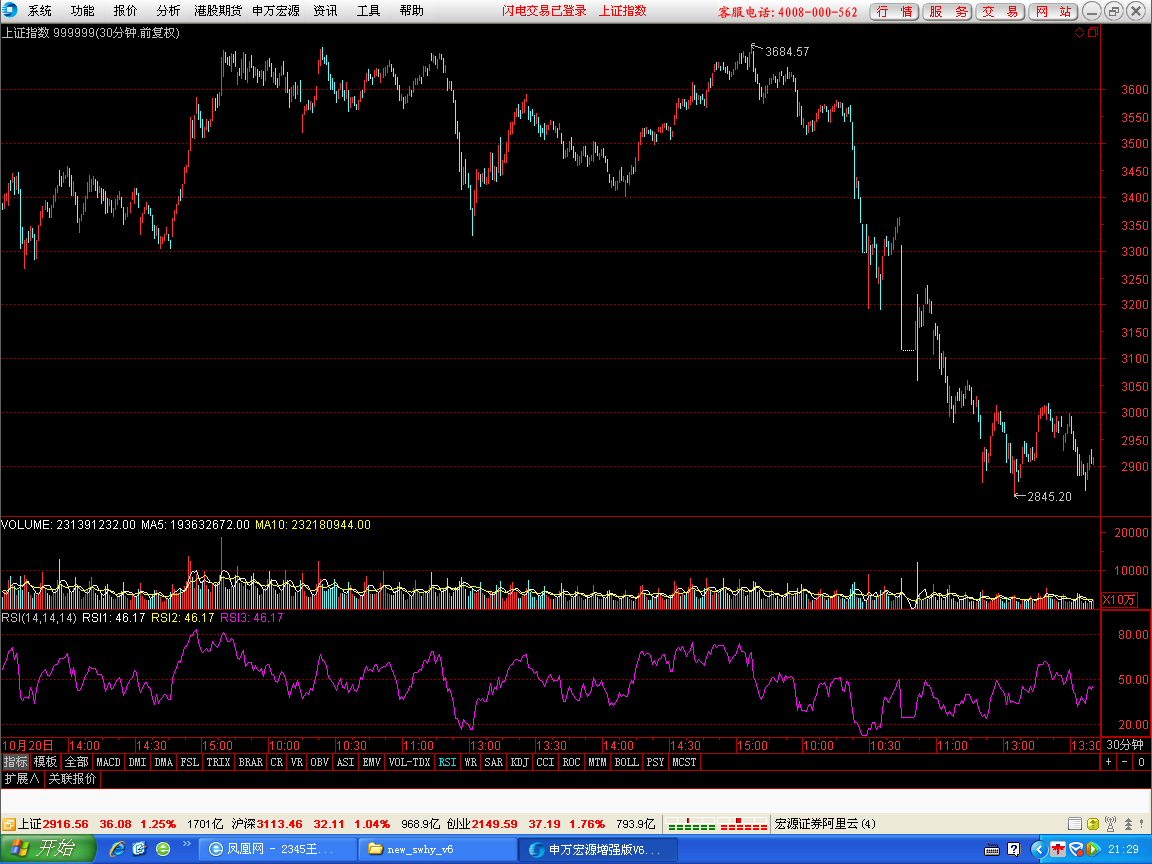This screenshot has width=1152, height=864.
Task: Click the red restore-window icon atop the chart
Action: click(1092, 32)
